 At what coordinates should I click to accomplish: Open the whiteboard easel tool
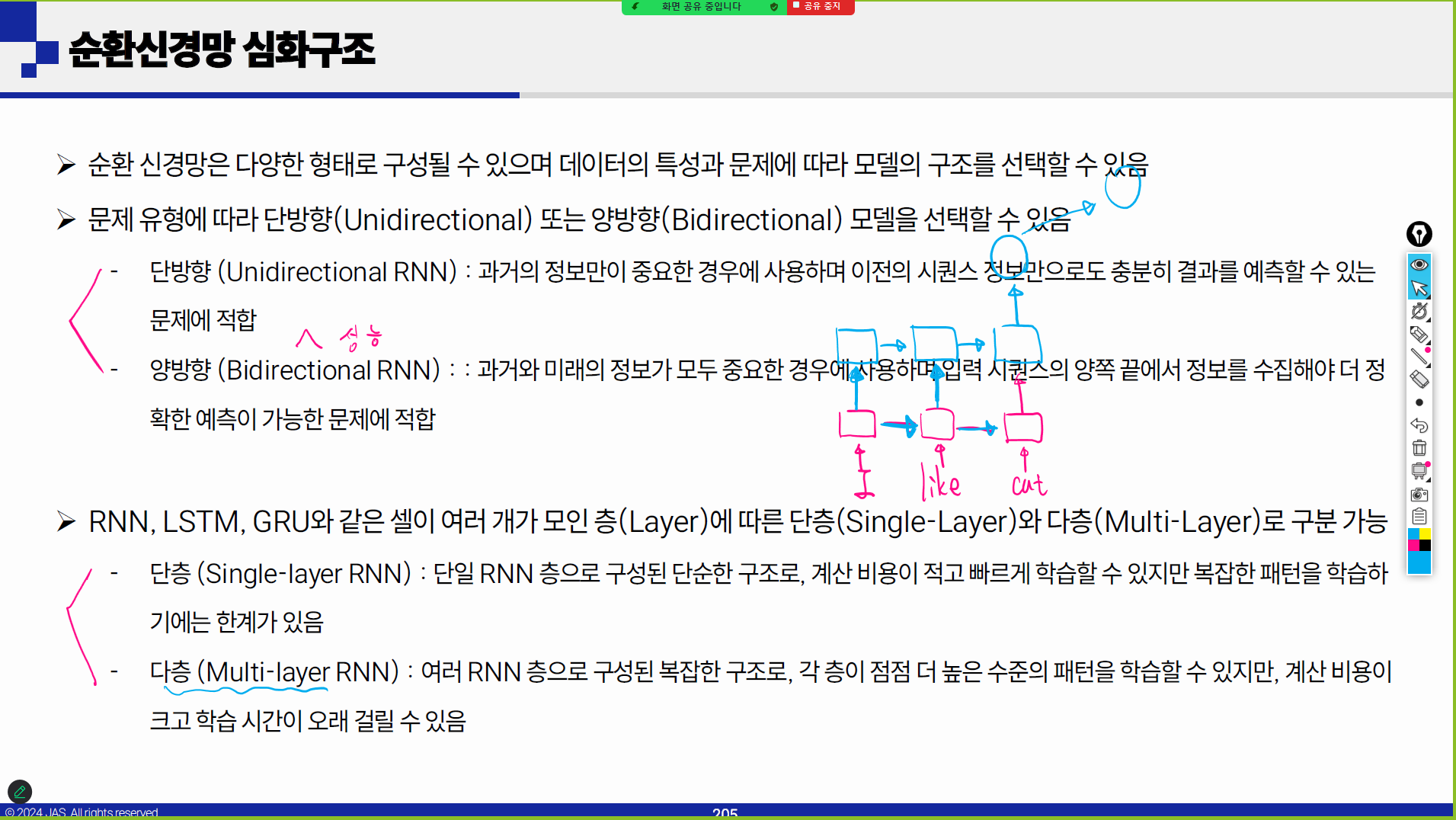click(x=1419, y=471)
